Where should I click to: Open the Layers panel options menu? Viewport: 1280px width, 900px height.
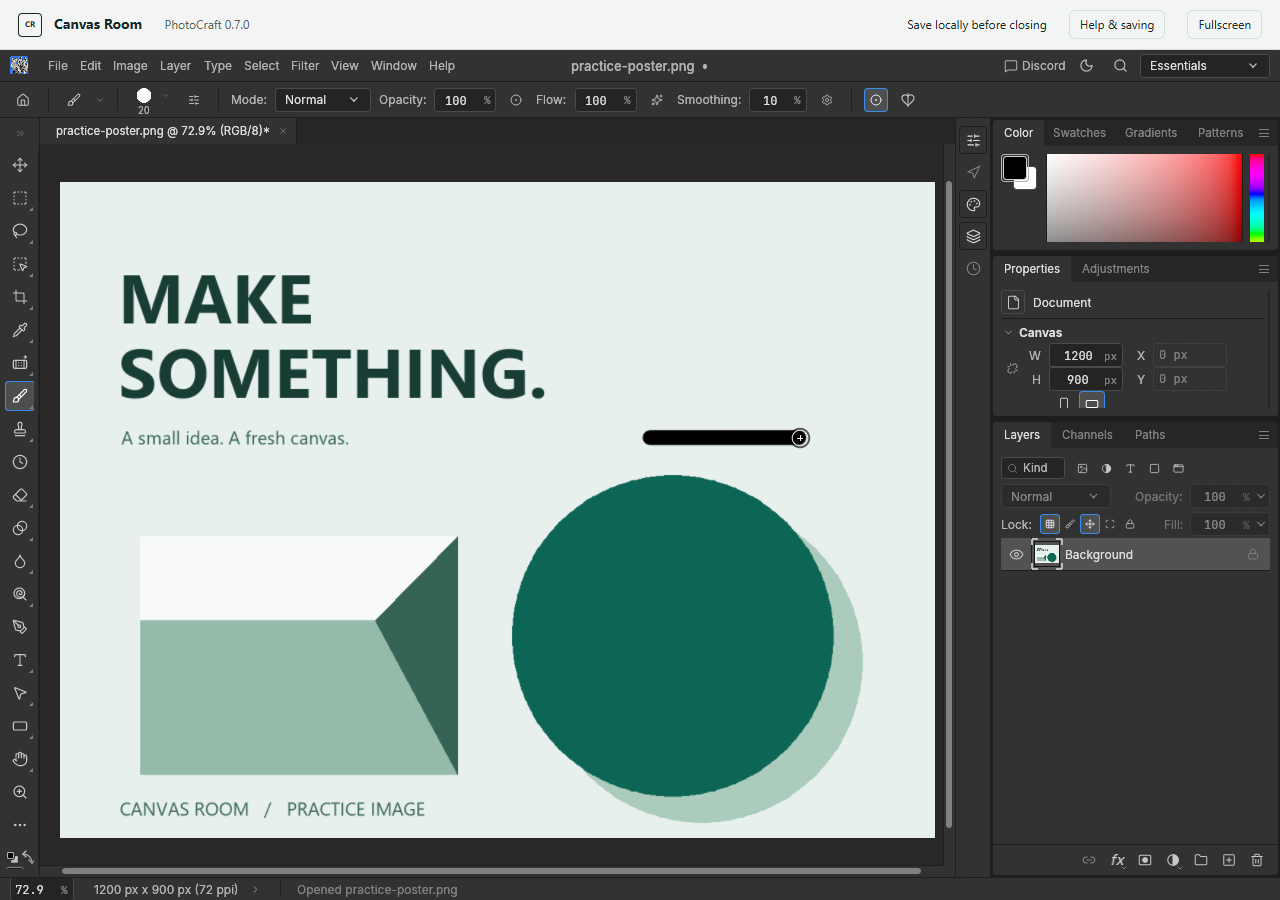(x=1264, y=435)
